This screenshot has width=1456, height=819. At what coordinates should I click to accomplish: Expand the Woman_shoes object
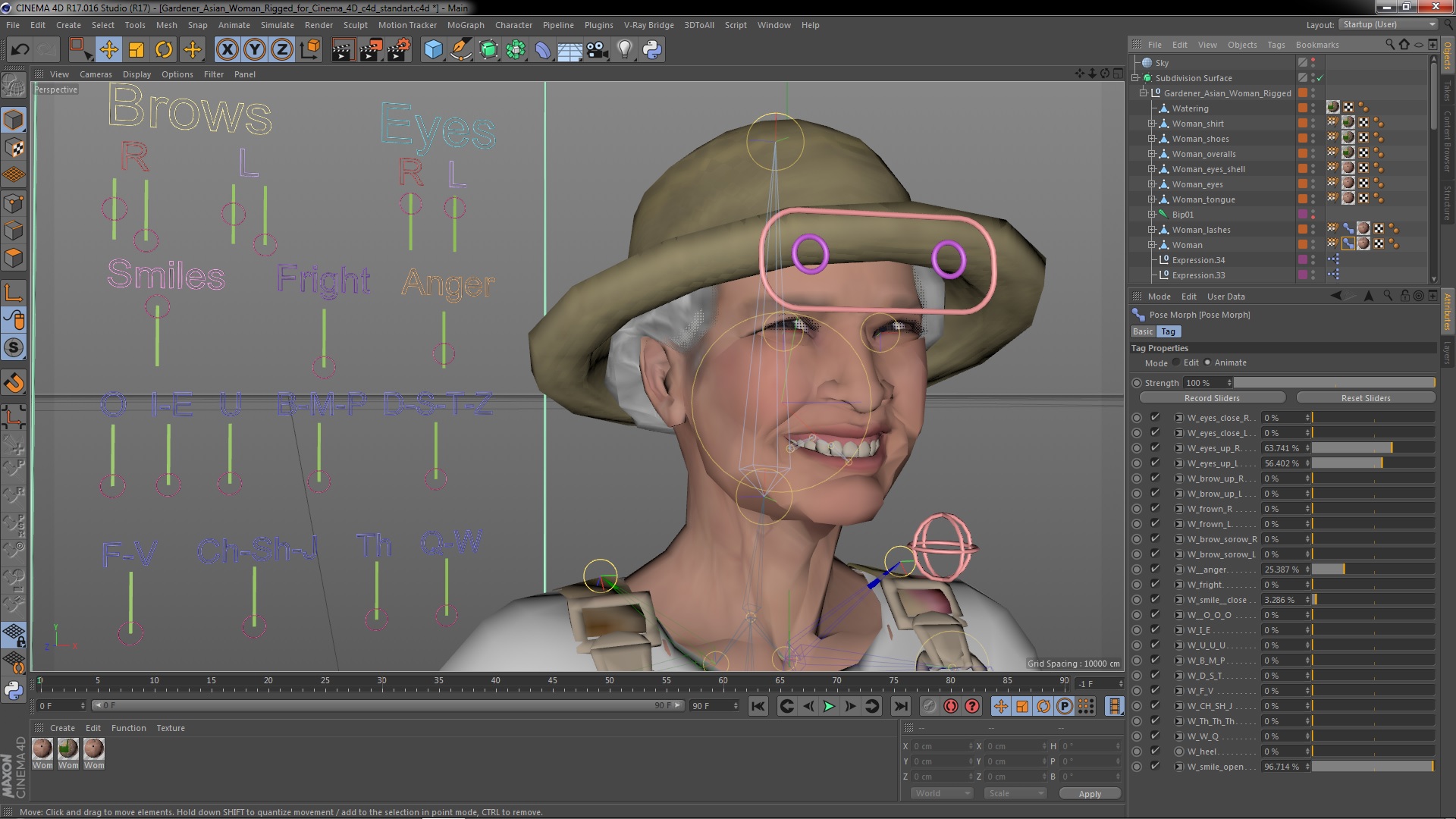tap(1152, 139)
